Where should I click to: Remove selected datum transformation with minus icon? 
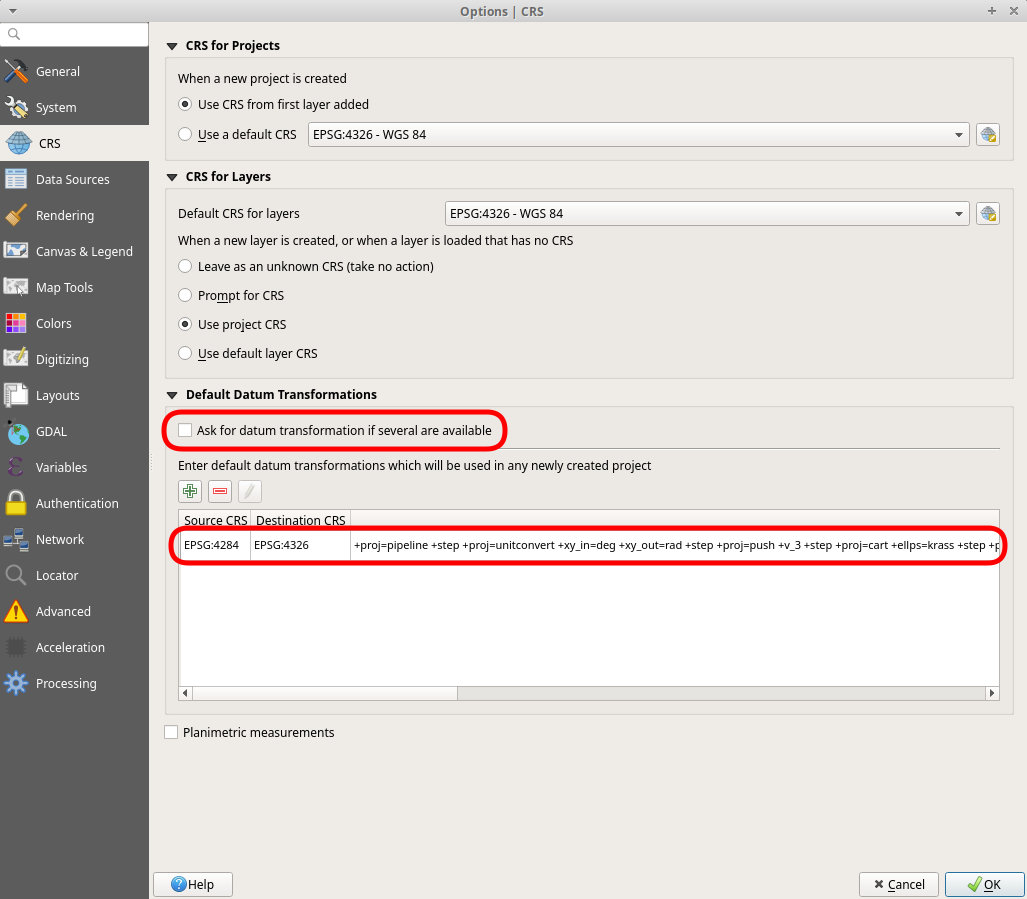pyautogui.click(x=220, y=491)
